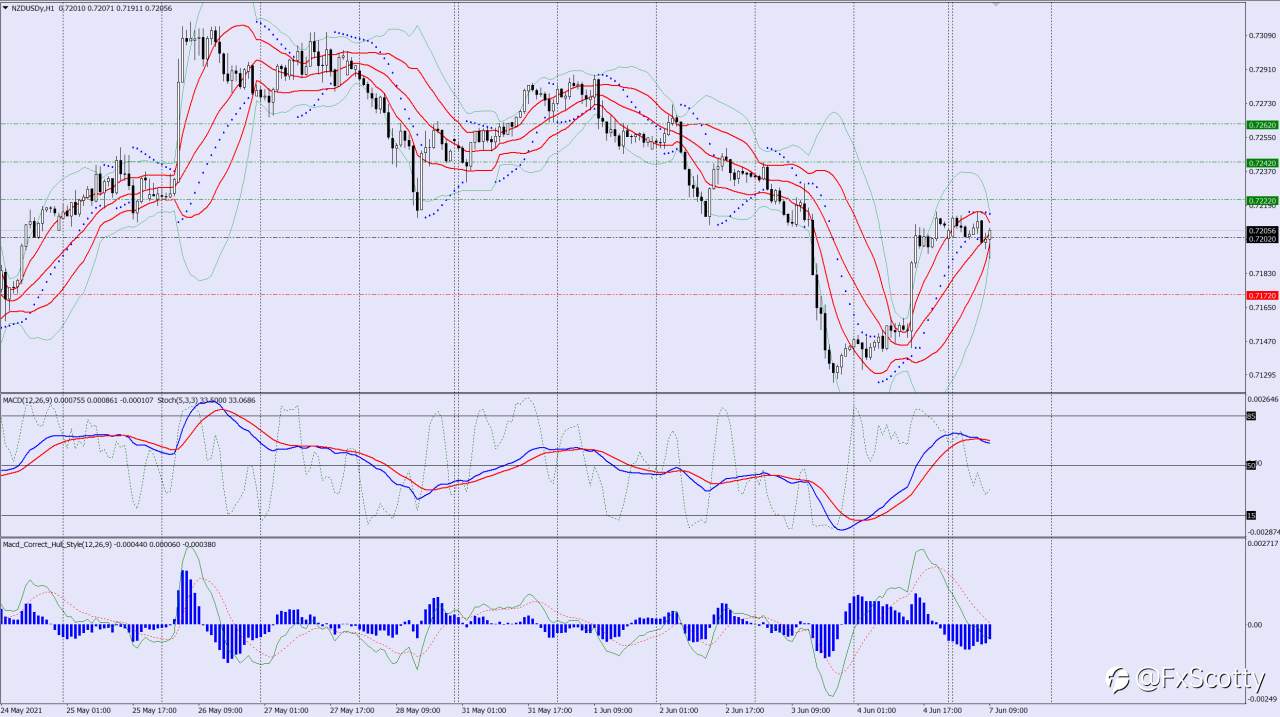
Task: Click the 2 Jun 17:00 time label
Action: click(744, 711)
